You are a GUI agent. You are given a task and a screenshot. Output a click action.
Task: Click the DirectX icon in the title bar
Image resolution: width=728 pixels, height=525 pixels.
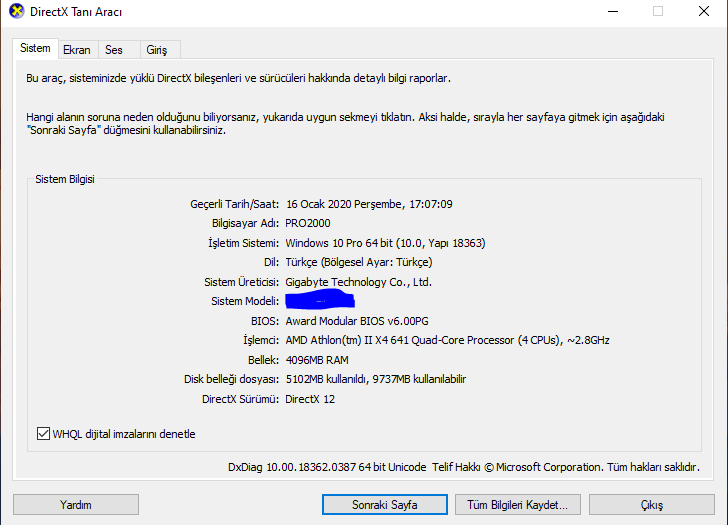pyautogui.click(x=17, y=11)
